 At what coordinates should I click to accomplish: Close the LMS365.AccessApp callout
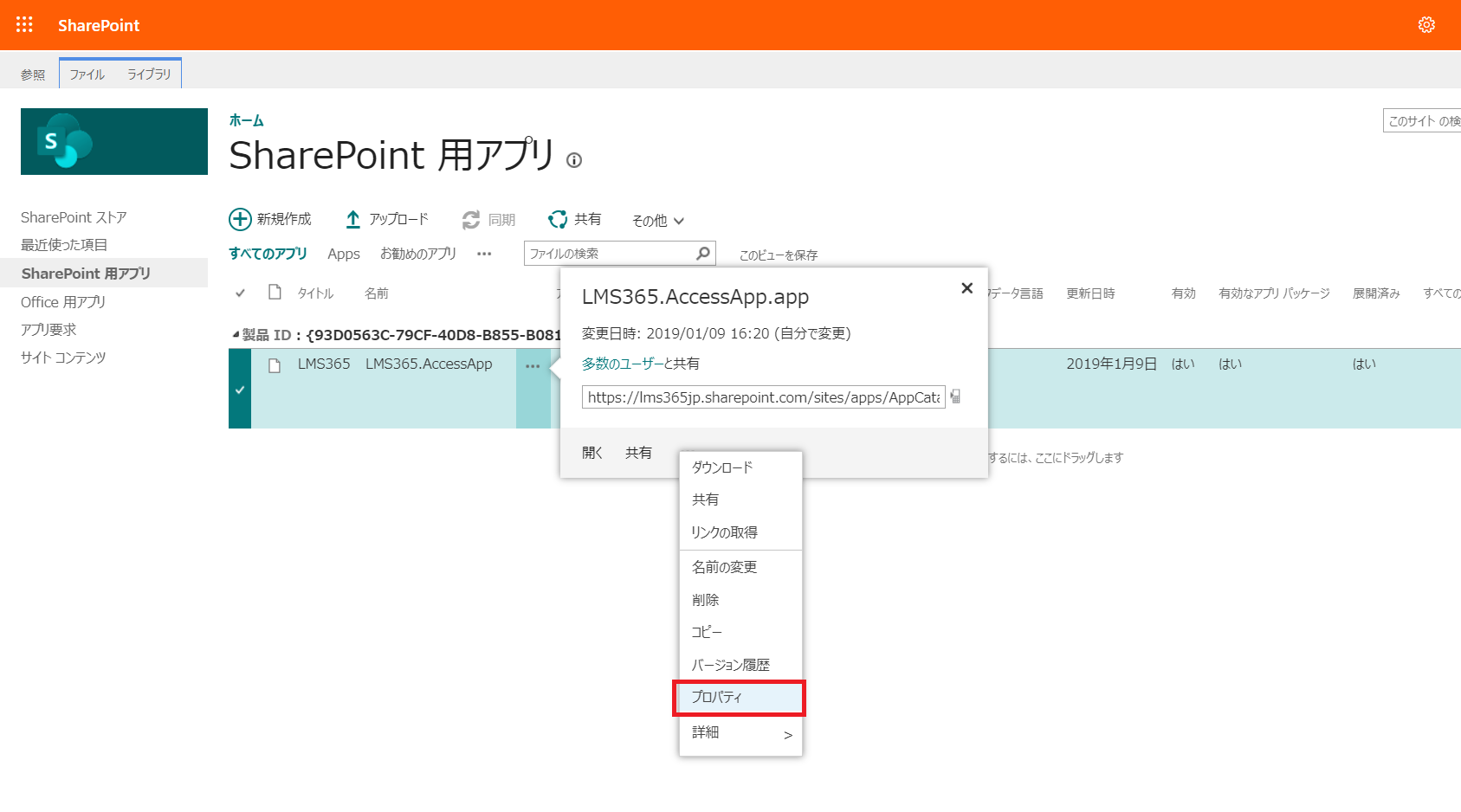point(967,288)
